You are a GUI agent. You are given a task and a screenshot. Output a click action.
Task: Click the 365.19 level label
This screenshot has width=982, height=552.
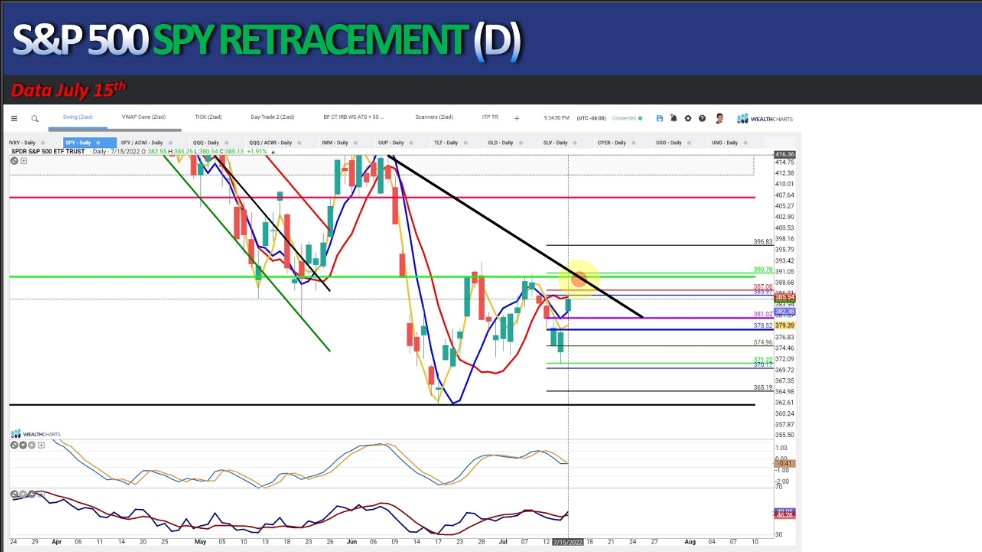pos(763,388)
